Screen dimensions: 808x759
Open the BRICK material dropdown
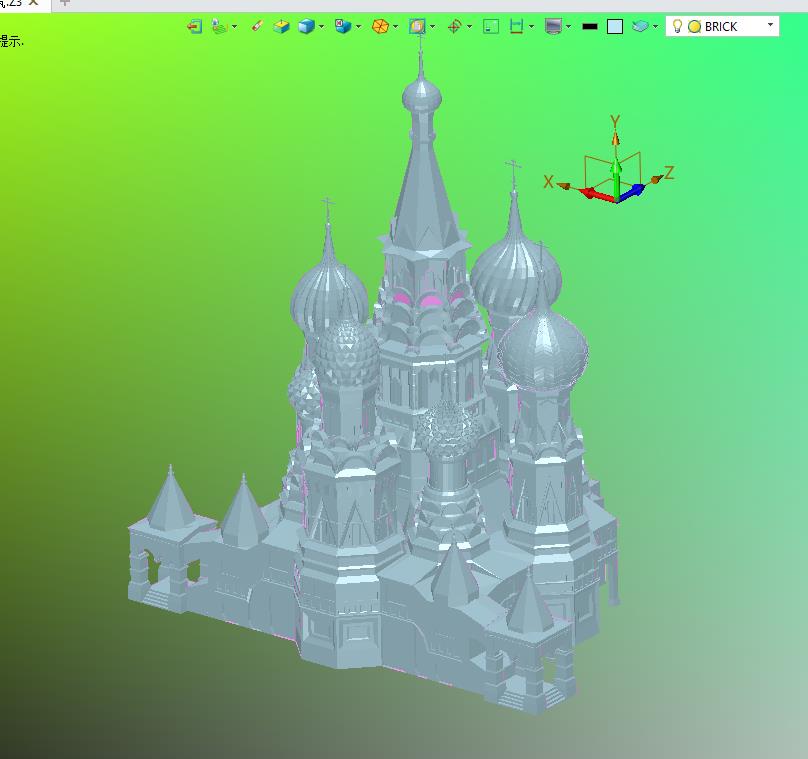770,25
